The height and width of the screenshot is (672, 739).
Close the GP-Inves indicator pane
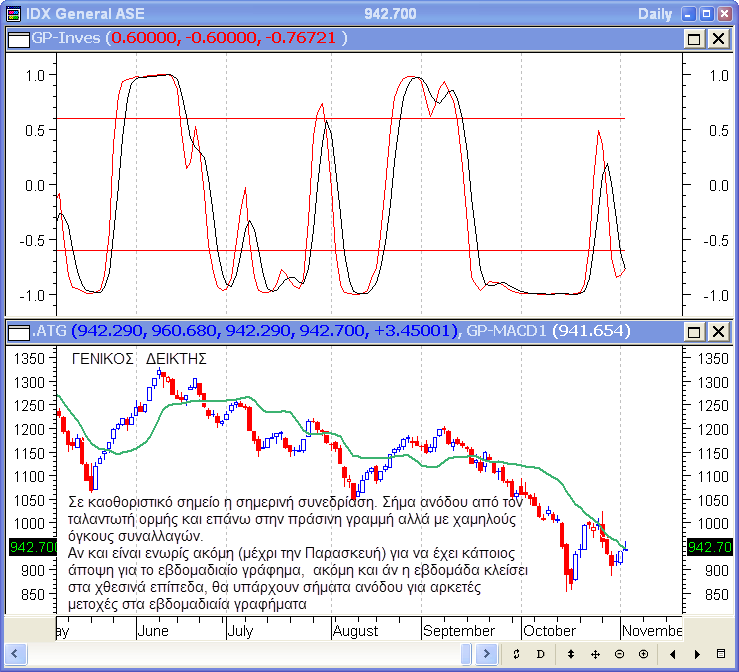click(x=718, y=38)
